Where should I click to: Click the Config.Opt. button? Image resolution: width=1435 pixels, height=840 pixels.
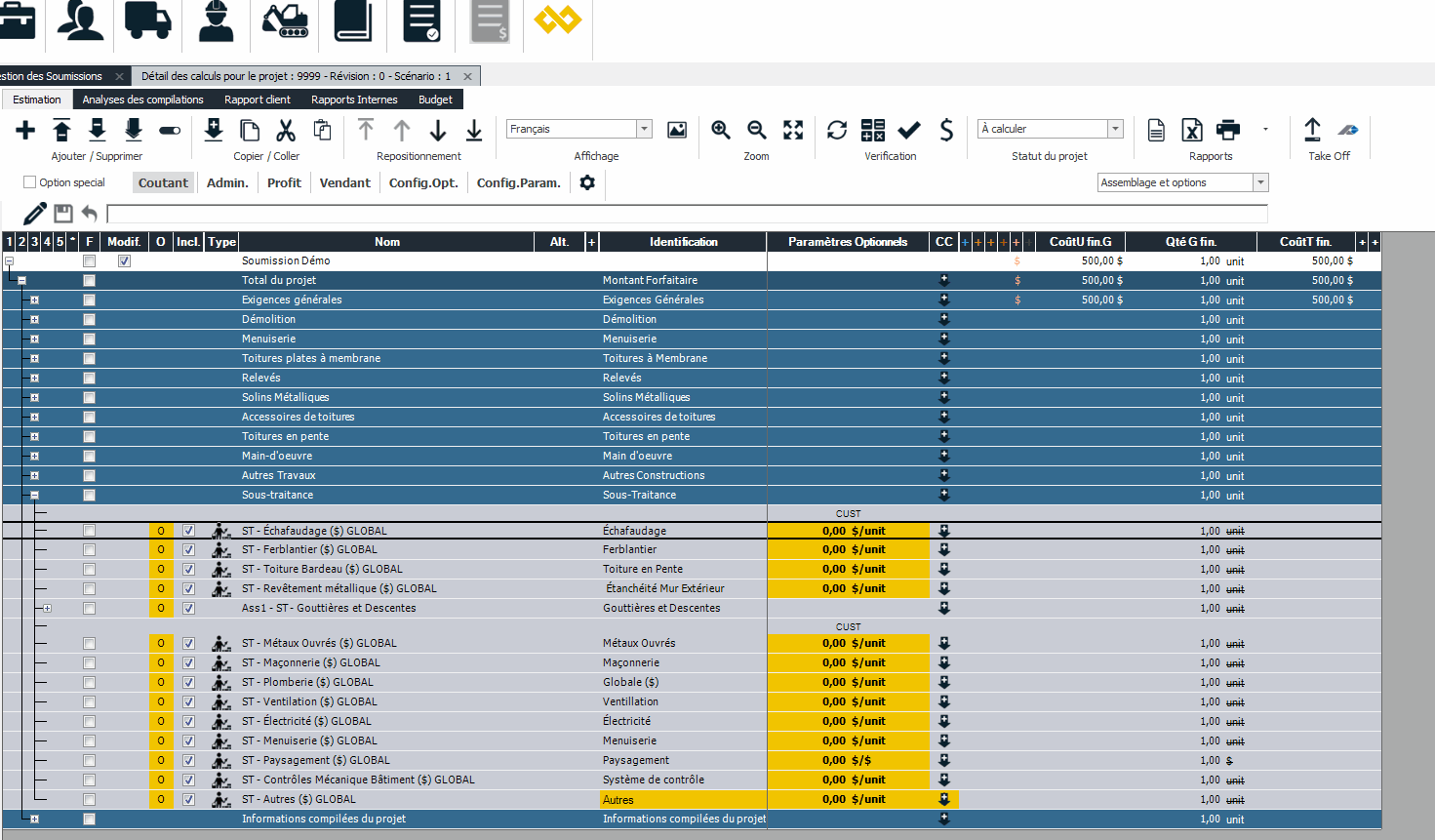423,182
